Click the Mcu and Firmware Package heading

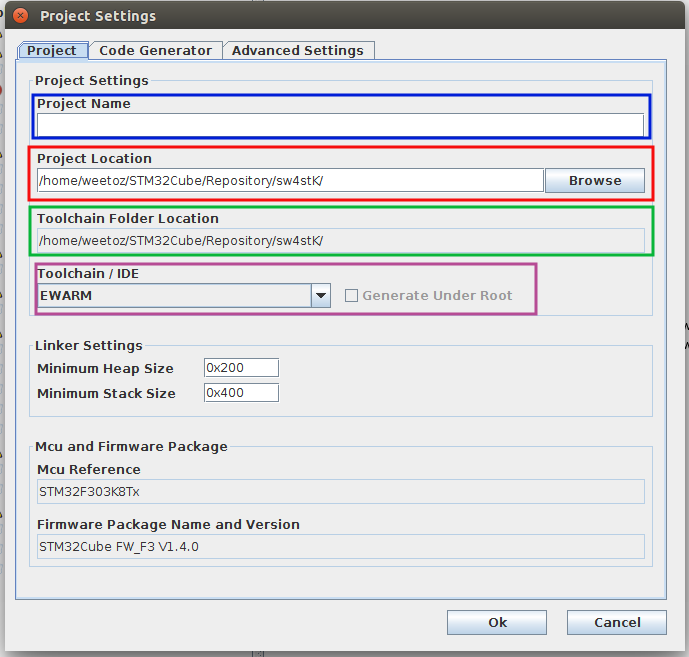132,446
